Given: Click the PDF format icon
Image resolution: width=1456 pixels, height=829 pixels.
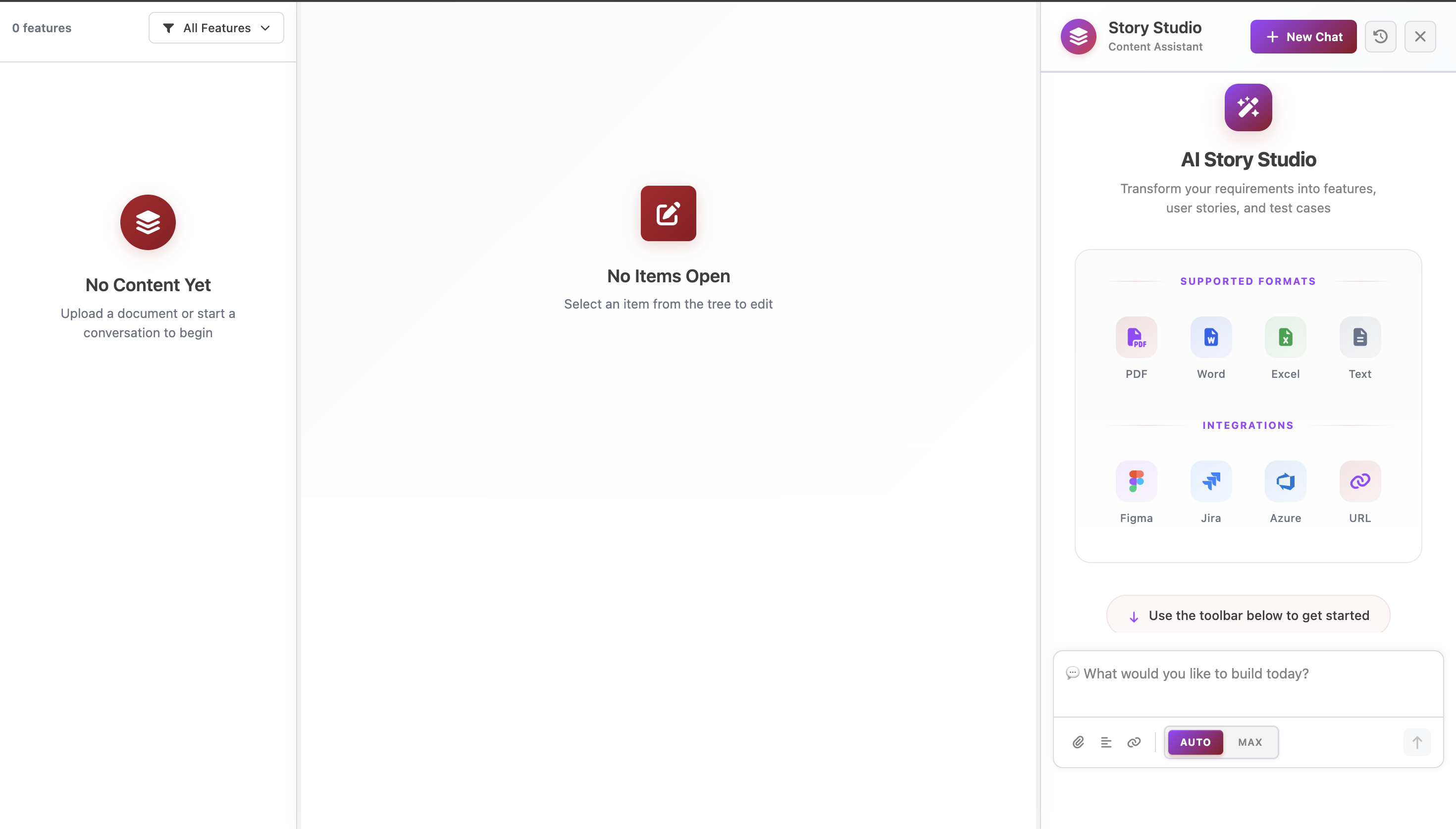Looking at the screenshot, I should [1136, 337].
